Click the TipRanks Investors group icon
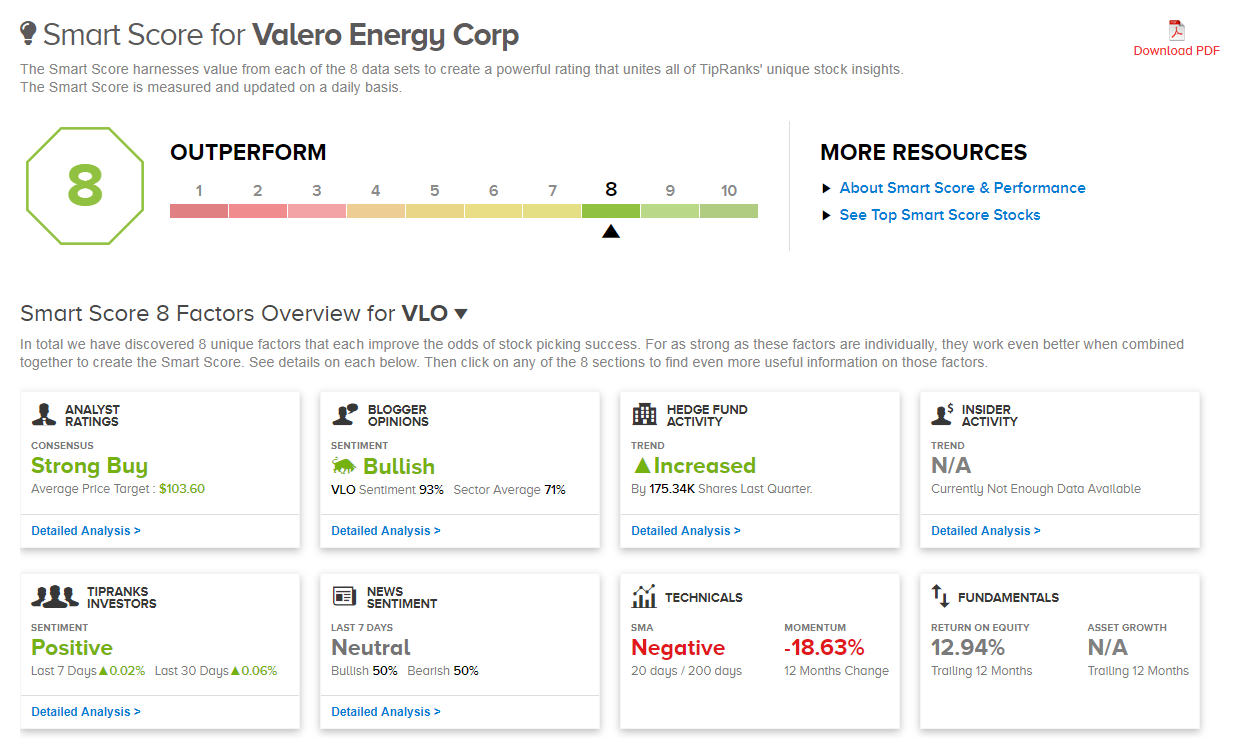The width and height of the screenshot is (1238, 738). [x=55, y=597]
